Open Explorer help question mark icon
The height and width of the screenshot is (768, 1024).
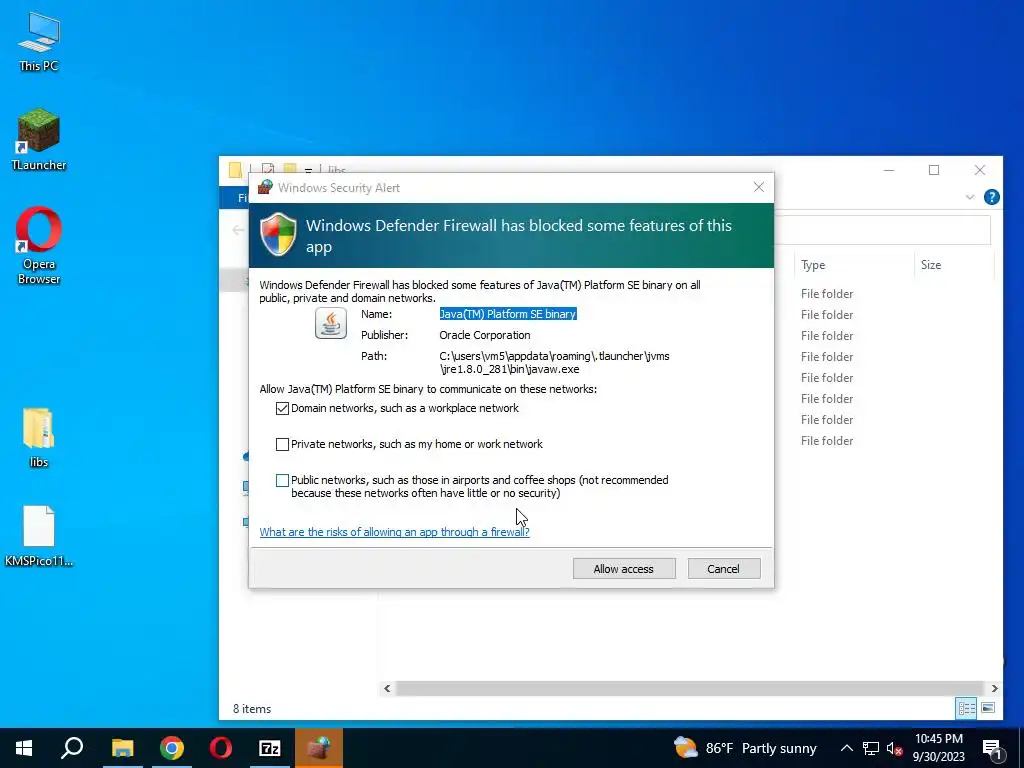click(991, 197)
